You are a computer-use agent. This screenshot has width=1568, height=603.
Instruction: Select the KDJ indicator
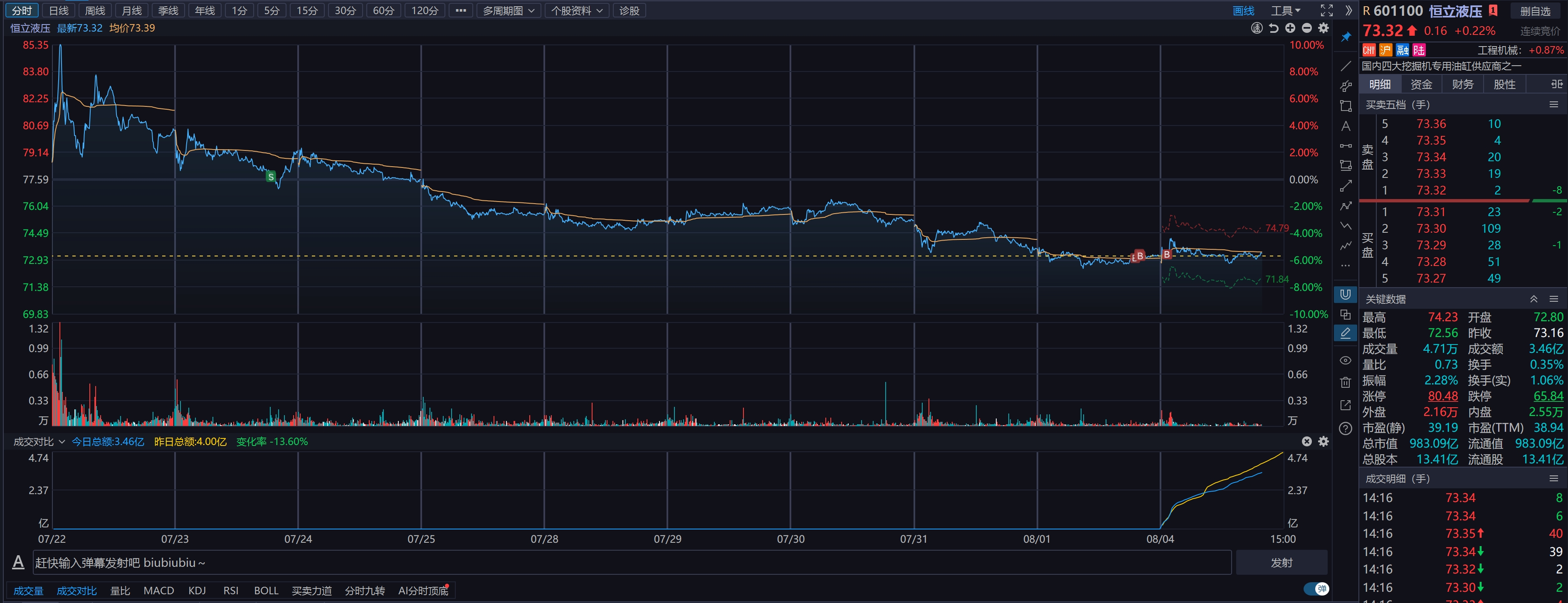click(197, 590)
